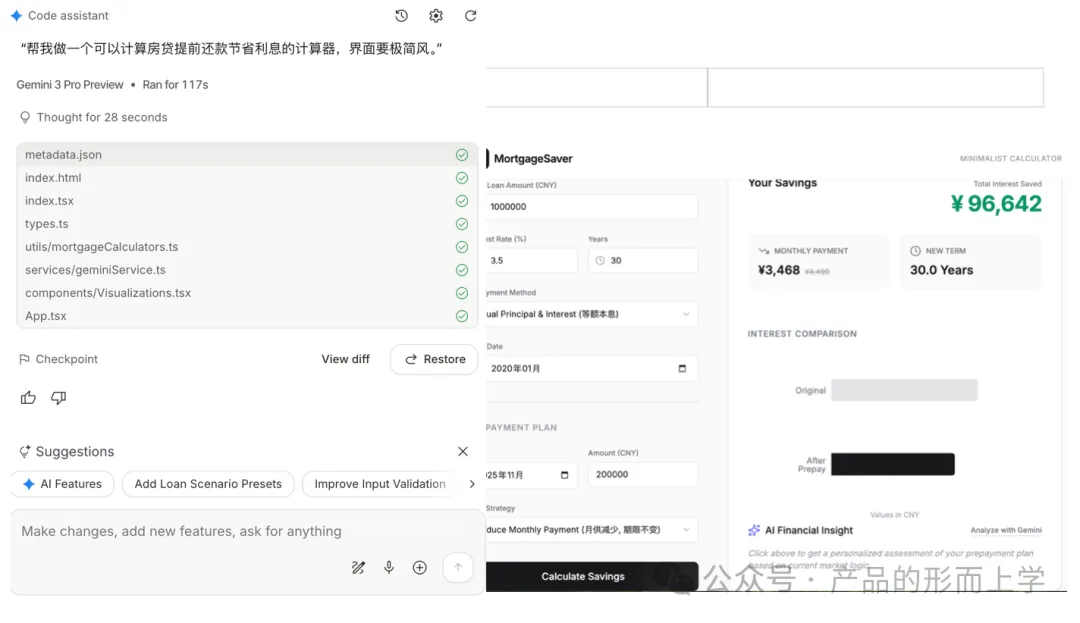Click the thumbs down feedback icon
Viewport: 1080px width, 623px height.
pyautogui.click(x=59, y=398)
